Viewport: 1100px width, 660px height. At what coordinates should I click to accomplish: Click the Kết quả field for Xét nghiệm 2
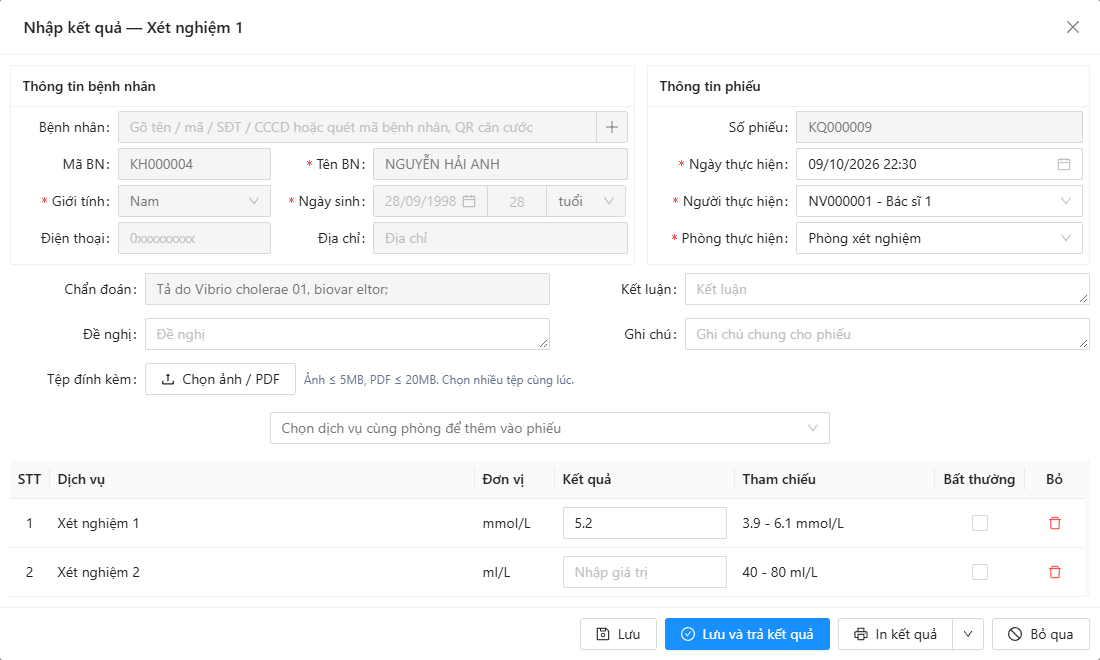coord(645,572)
